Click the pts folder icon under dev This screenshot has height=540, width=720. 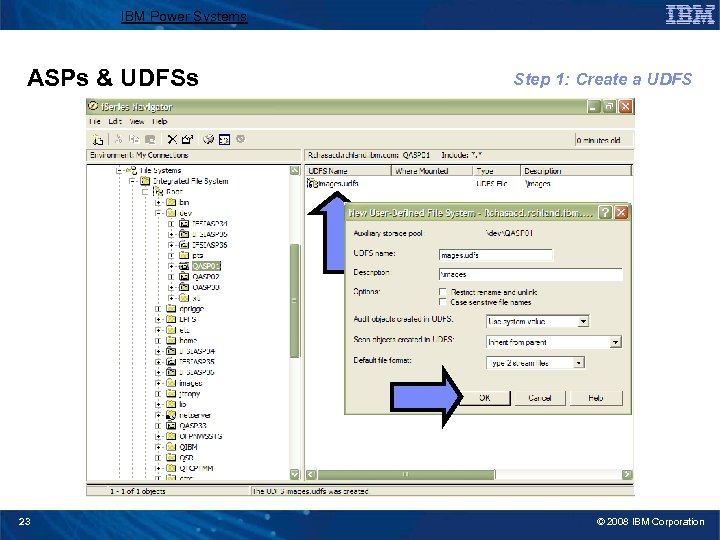point(184,255)
